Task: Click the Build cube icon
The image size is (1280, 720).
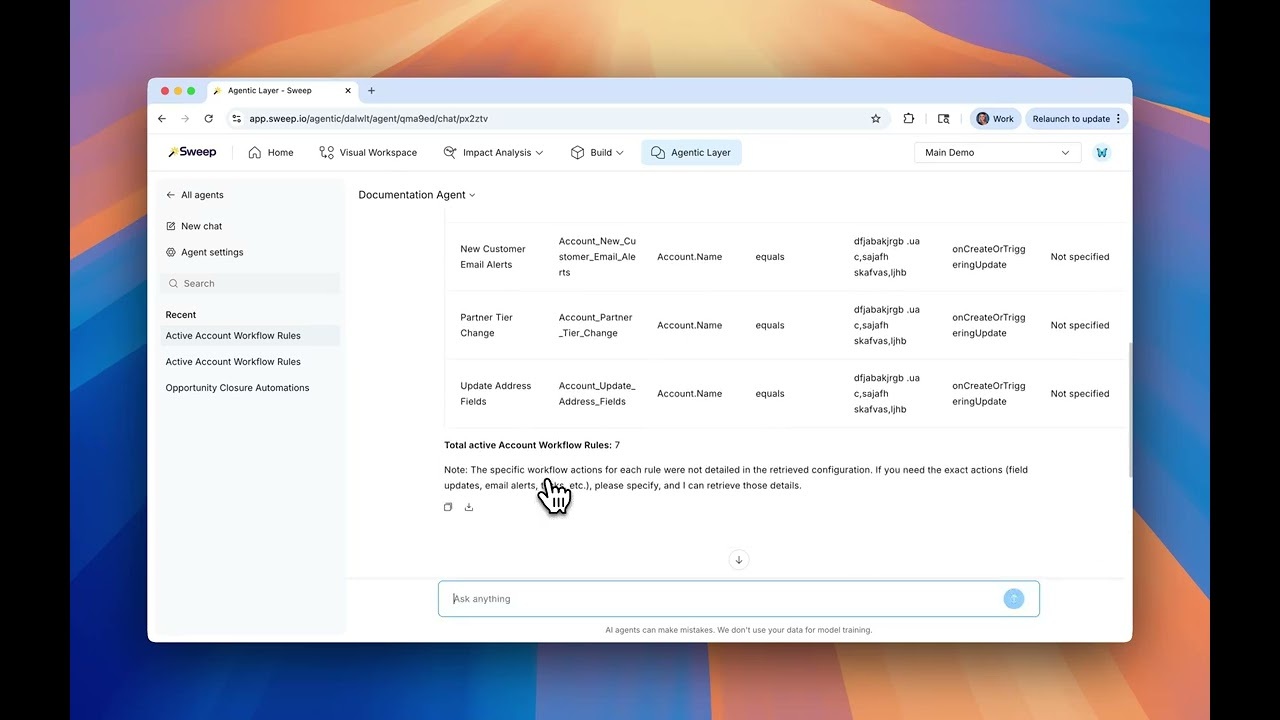Action: coord(576,152)
